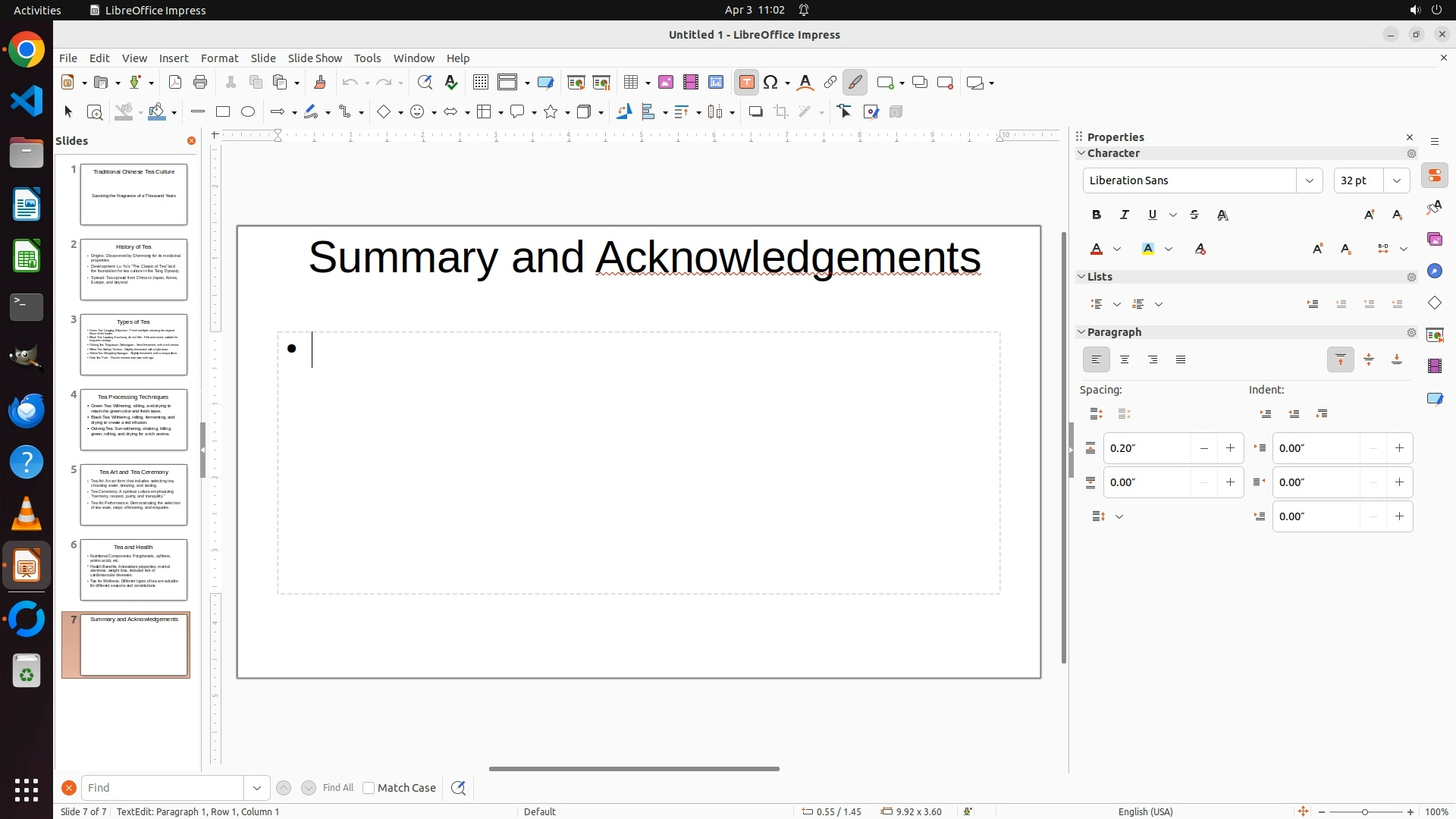This screenshot has height=819, width=1456.
Task: Click the Insert Table icon
Action: tap(631, 83)
